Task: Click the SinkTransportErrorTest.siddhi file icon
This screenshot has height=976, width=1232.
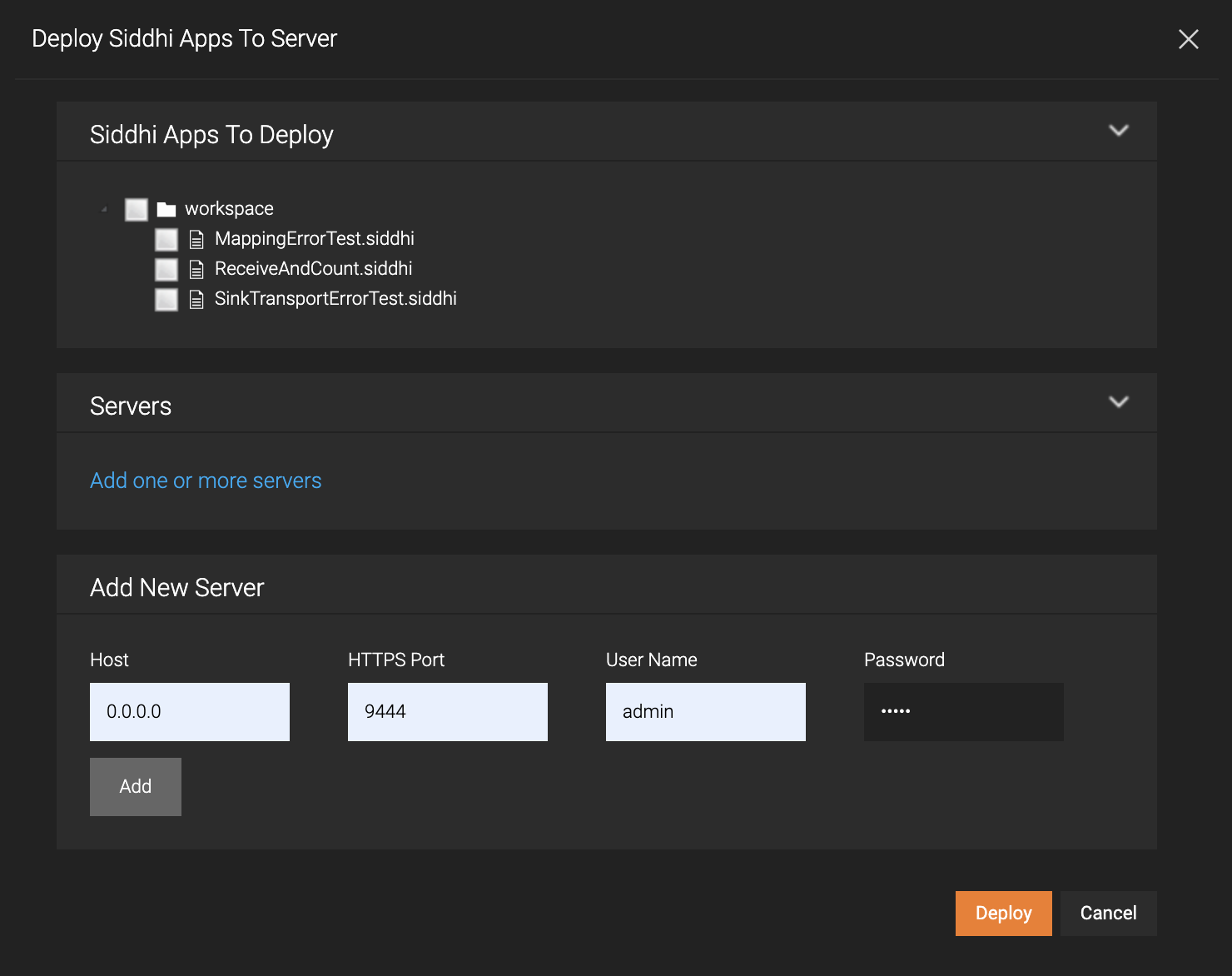Action: pyautogui.click(x=196, y=300)
